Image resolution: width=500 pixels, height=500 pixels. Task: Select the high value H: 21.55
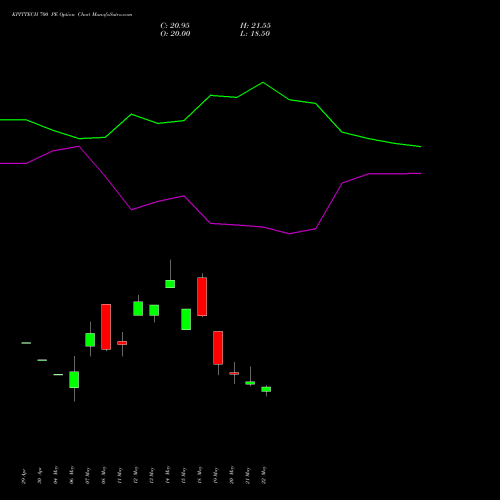click(255, 26)
